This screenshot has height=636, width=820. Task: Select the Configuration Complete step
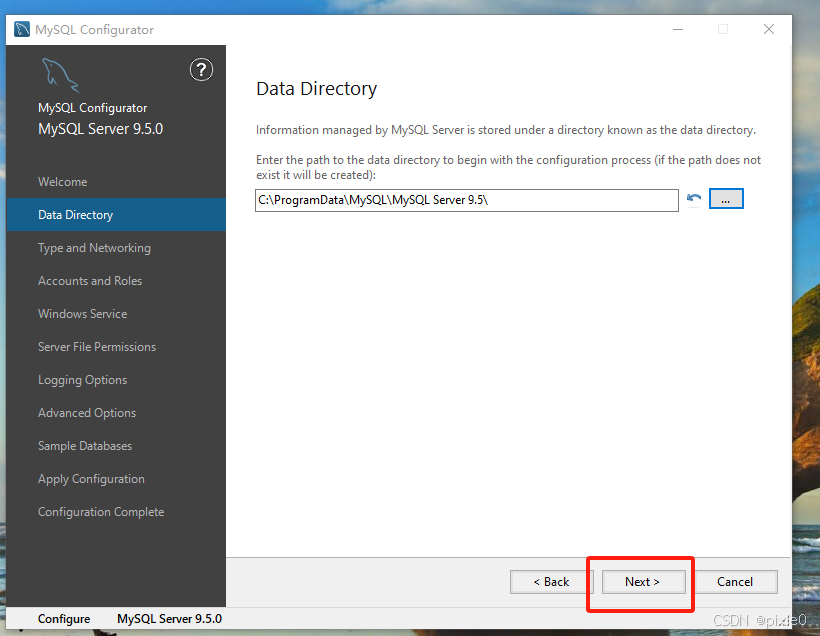click(116, 511)
